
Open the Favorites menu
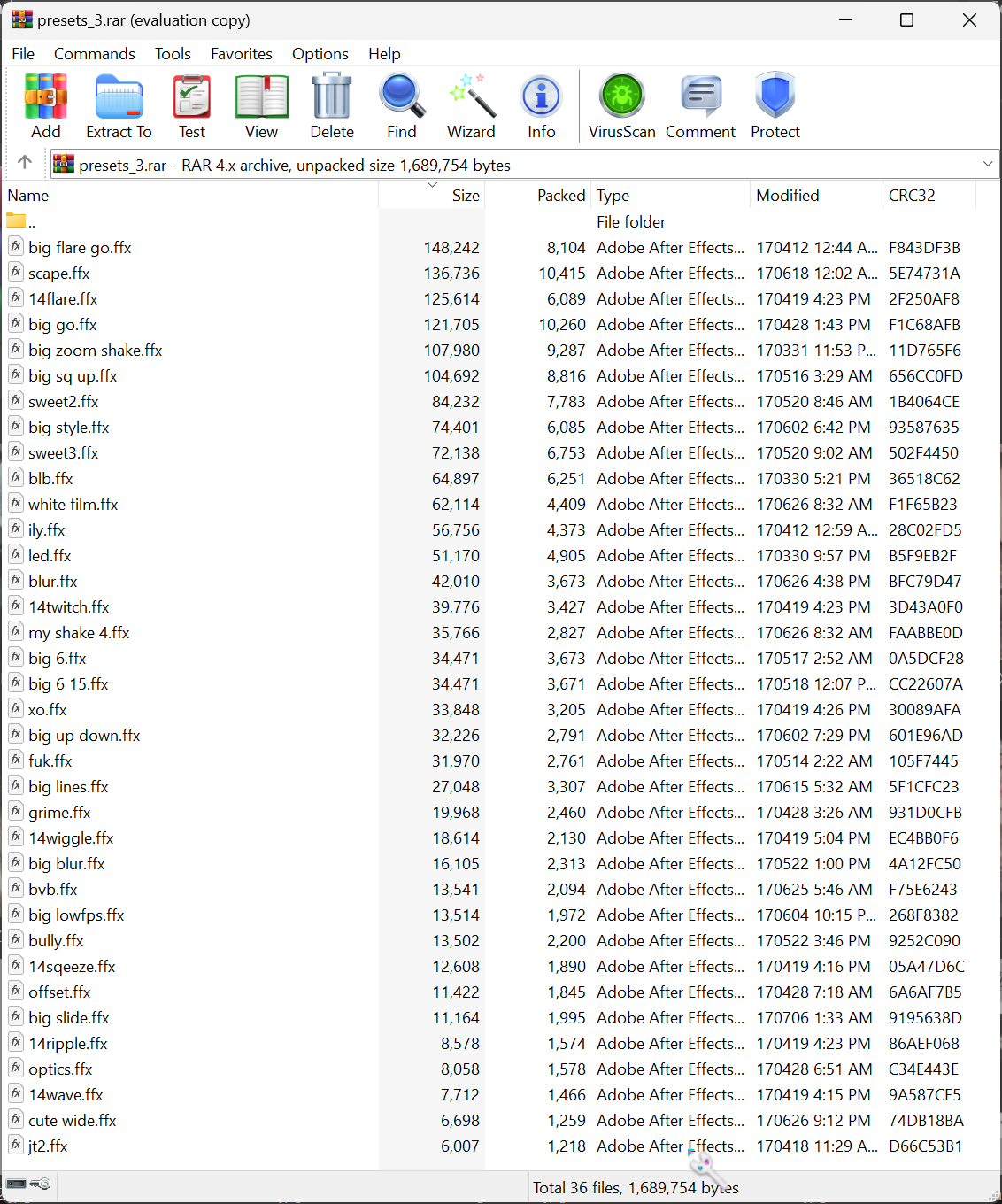coord(242,54)
